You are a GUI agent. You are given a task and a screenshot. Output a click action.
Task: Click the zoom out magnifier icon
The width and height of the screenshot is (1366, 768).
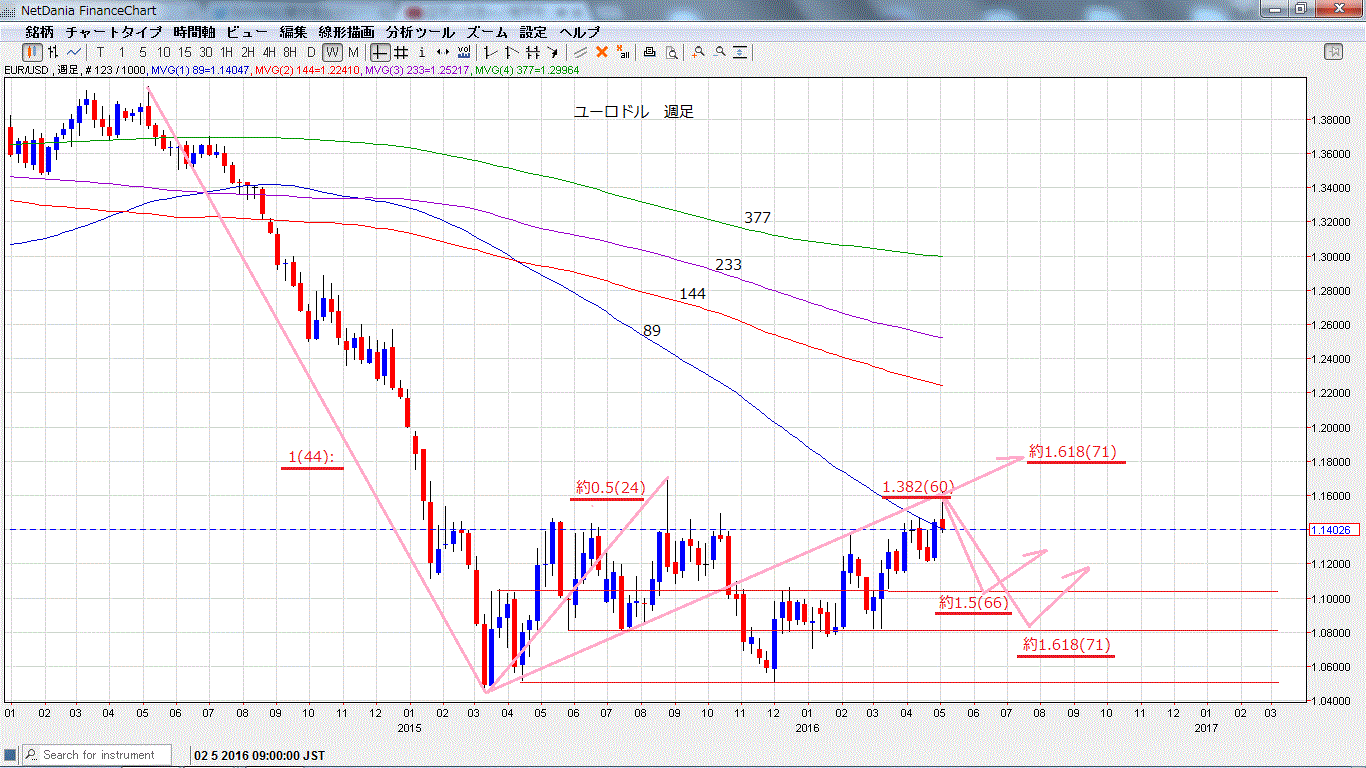[719, 51]
